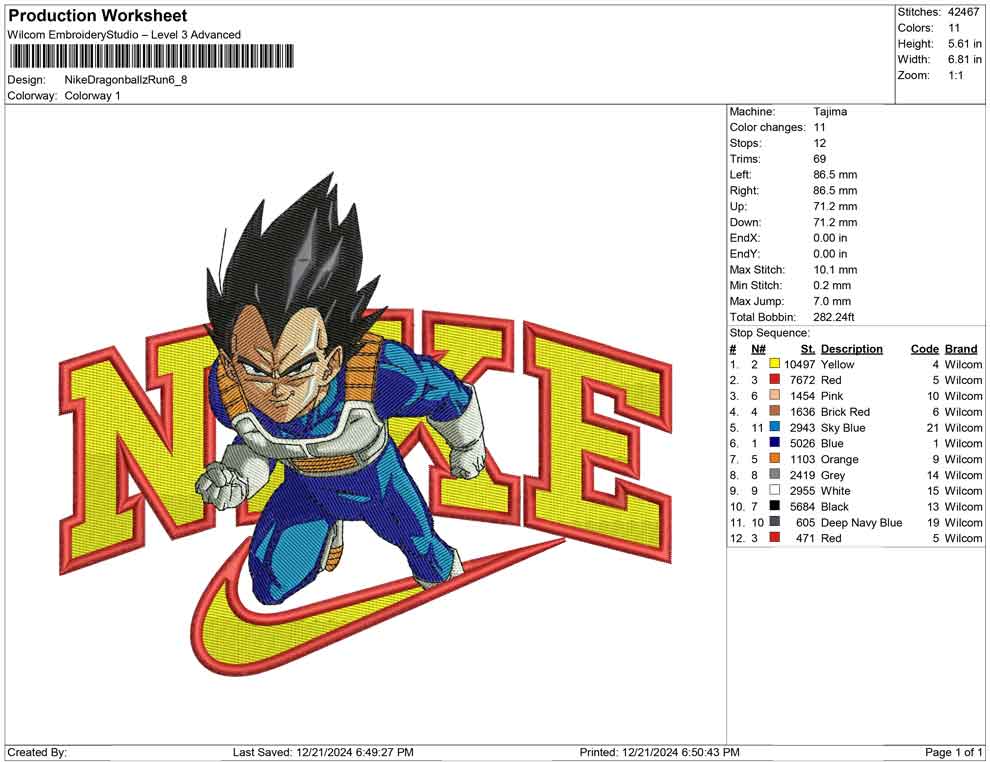Click the stitches count '42467'
This screenshot has width=990, height=762.
pos(963,12)
